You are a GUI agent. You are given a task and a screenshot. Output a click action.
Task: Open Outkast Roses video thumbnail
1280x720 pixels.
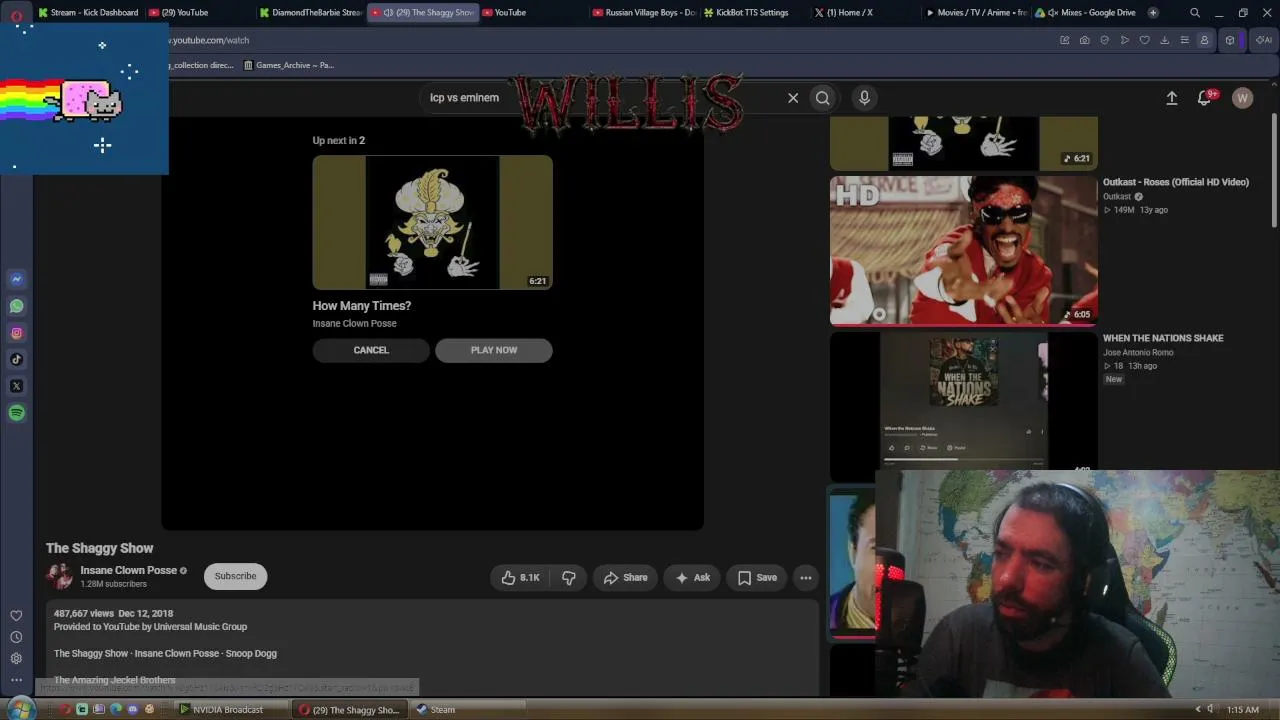tap(963, 251)
